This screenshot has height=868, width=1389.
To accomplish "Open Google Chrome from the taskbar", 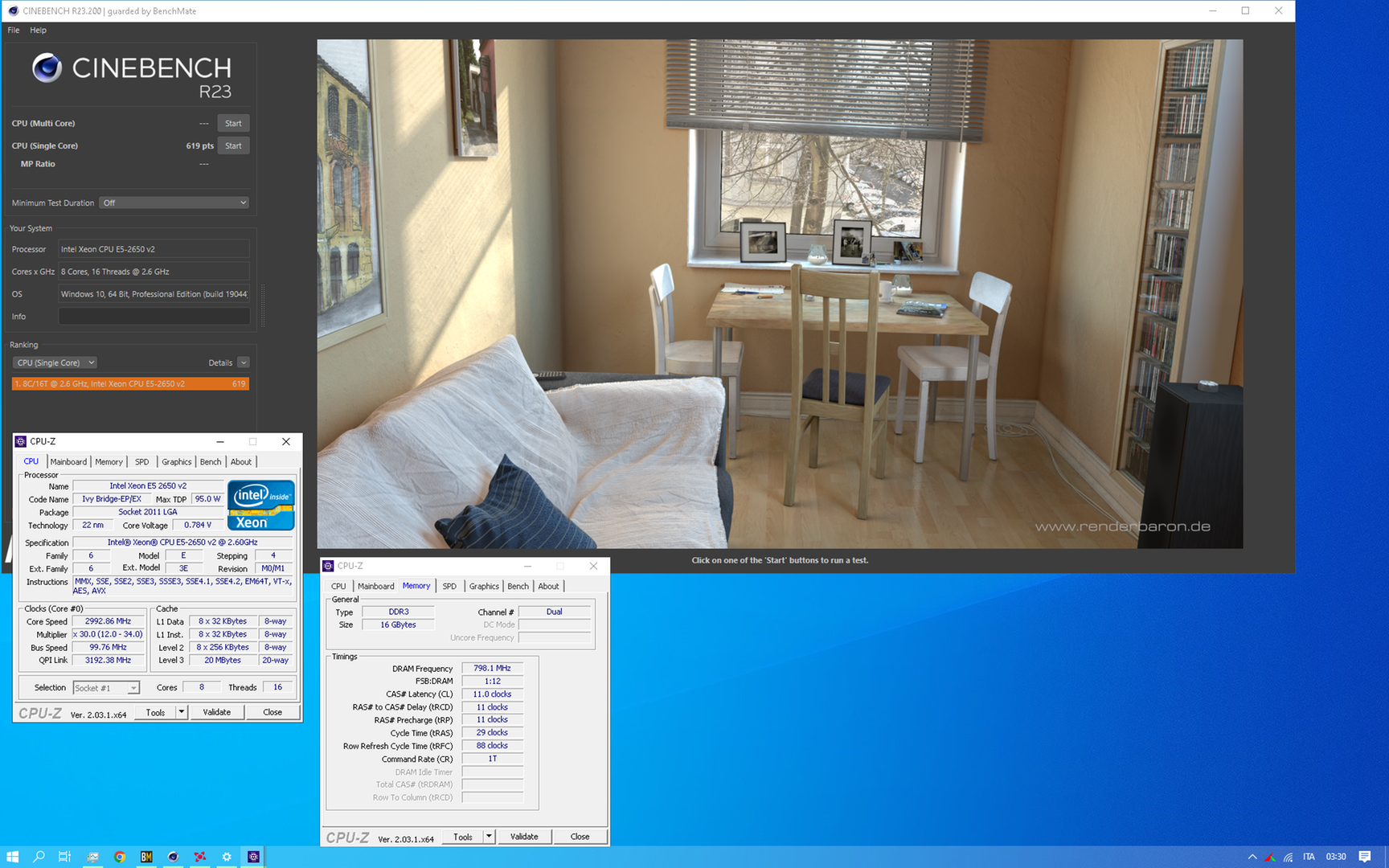I will tap(119, 857).
